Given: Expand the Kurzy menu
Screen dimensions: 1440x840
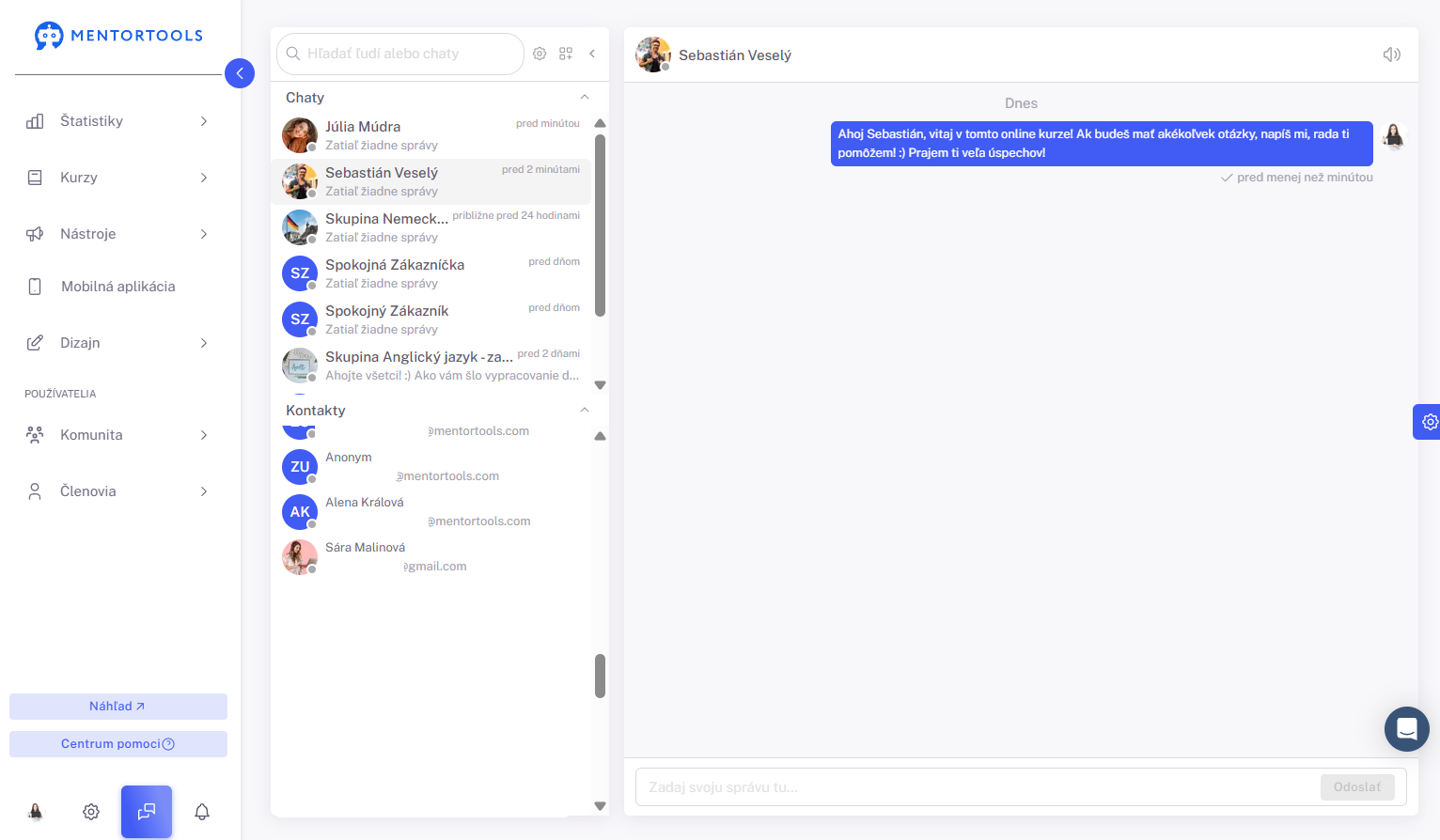Looking at the screenshot, I should pyautogui.click(x=117, y=178).
